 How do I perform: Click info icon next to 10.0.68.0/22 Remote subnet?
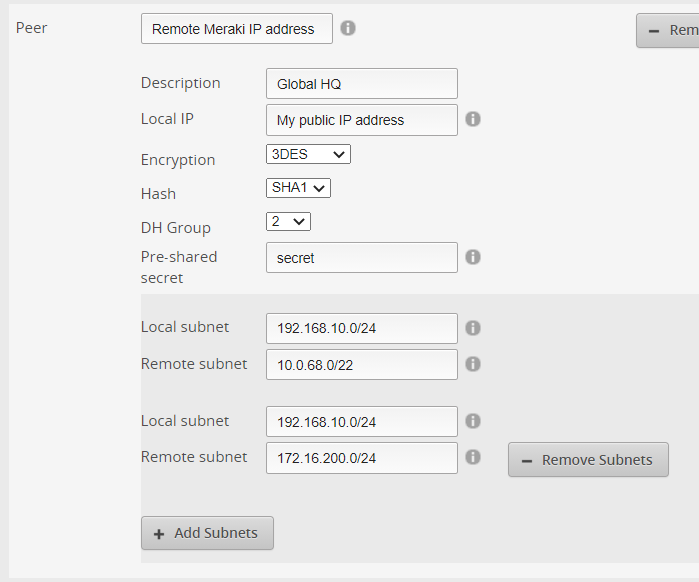473,364
